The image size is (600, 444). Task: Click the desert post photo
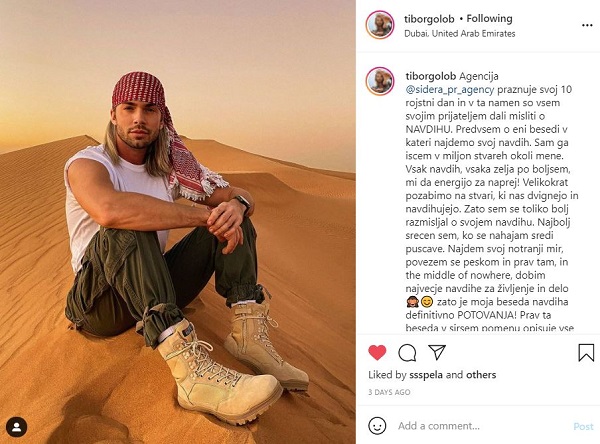pos(178,222)
